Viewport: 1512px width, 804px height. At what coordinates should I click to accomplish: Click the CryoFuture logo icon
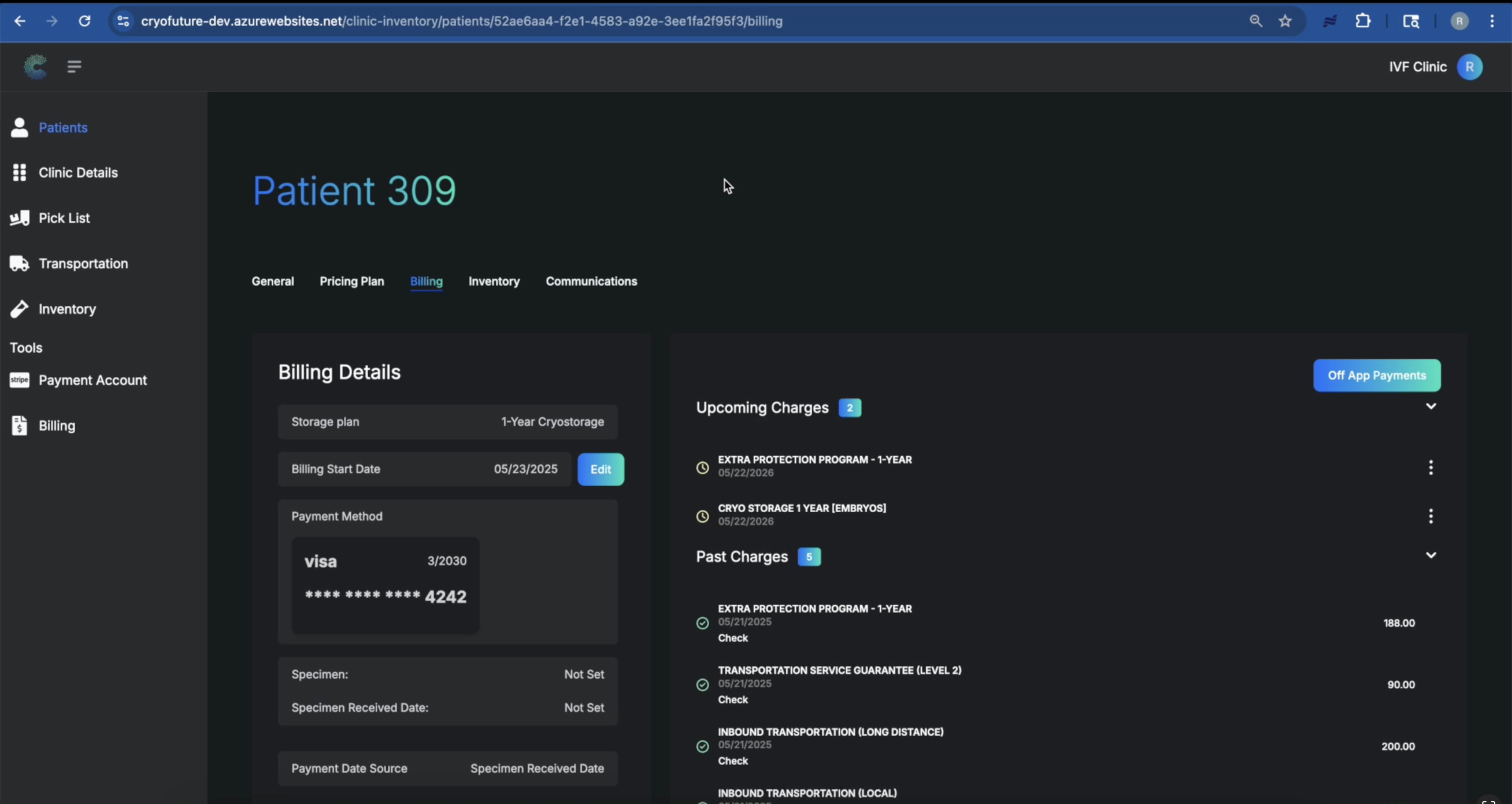(x=35, y=66)
